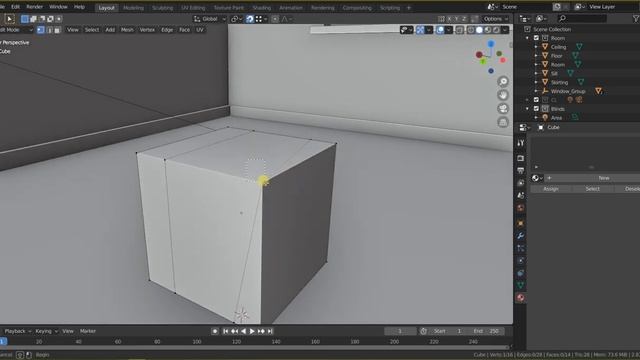Toggle X mirror axis button
The height and width of the screenshot is (360, 640).
(449, 19)
